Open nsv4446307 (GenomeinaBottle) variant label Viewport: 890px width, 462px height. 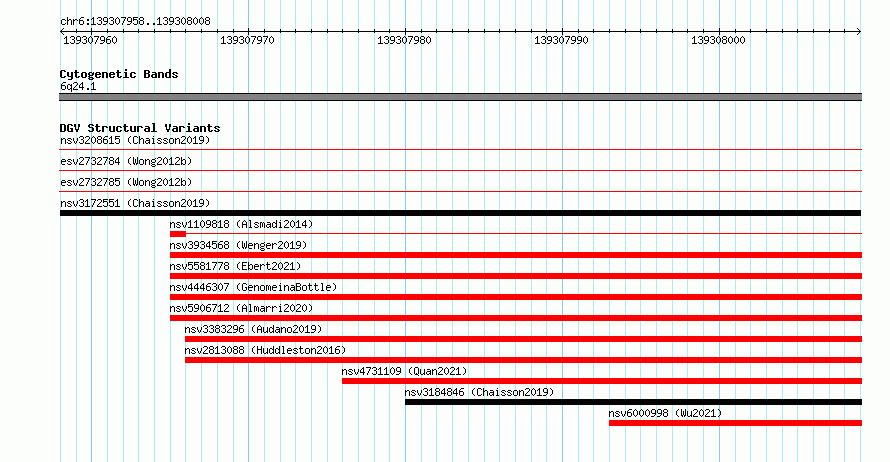click(x=253, y=287)
